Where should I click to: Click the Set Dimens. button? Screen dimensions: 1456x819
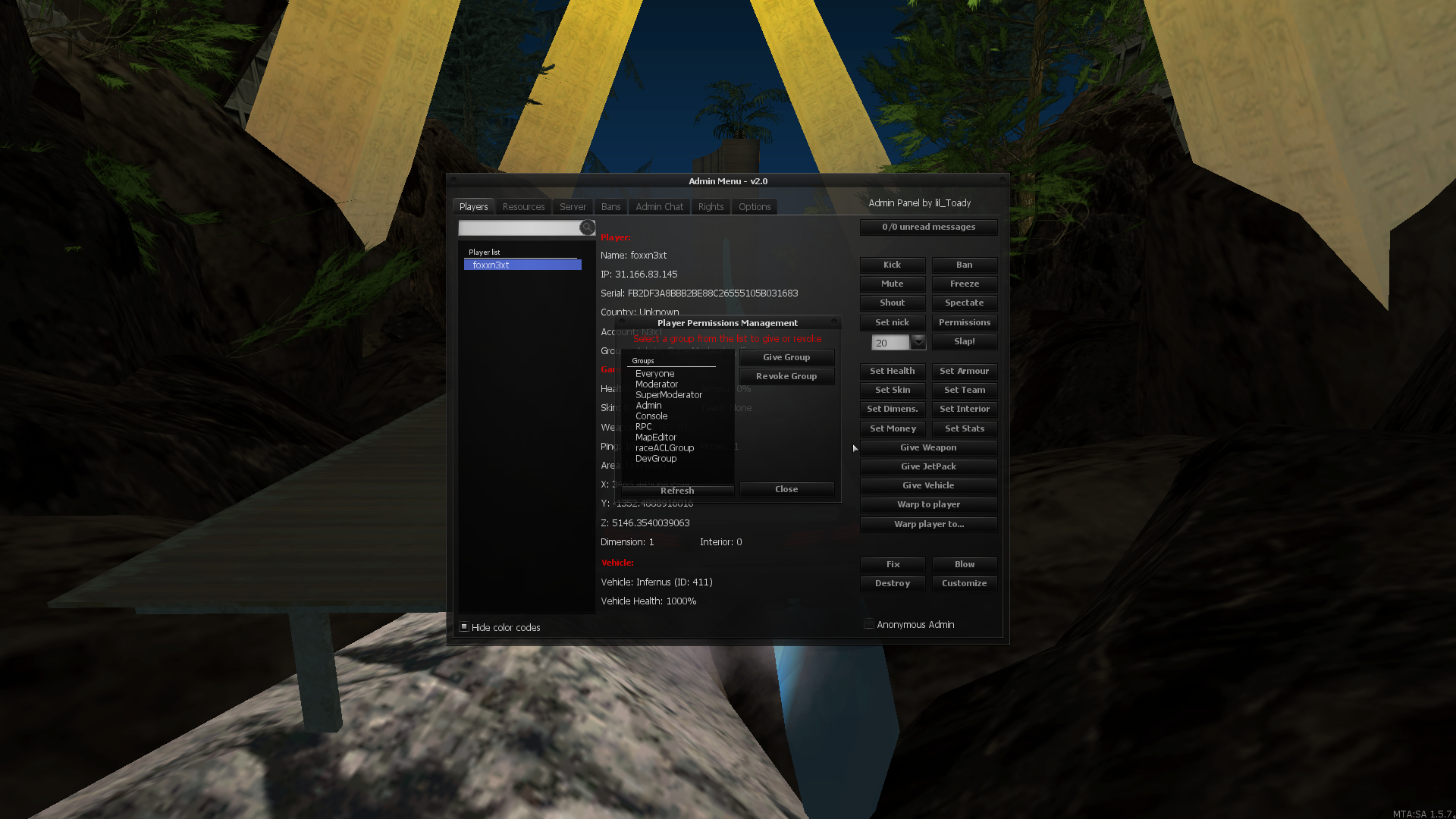click(x=893, y=409)
